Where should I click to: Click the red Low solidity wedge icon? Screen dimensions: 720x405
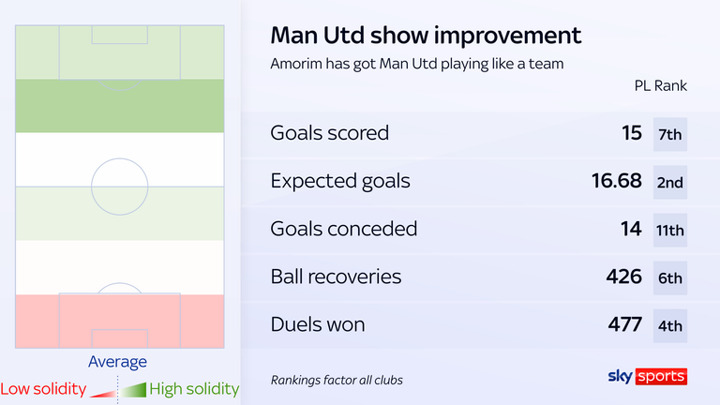pos(102,388)
